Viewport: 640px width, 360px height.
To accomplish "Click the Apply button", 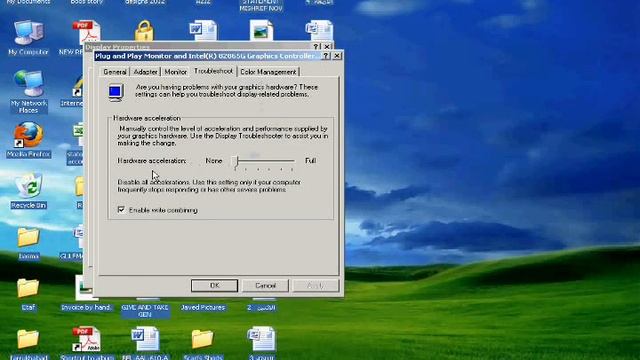I will click(x=315, y=285).
